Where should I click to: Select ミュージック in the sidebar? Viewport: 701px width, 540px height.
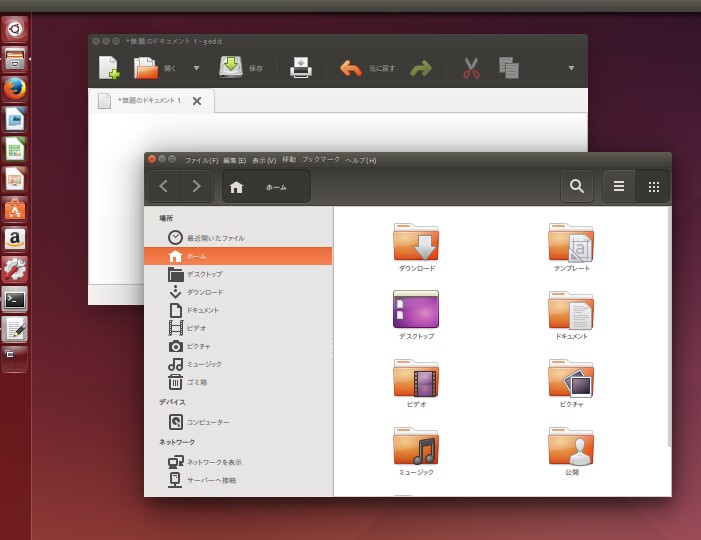pos(238,364)
